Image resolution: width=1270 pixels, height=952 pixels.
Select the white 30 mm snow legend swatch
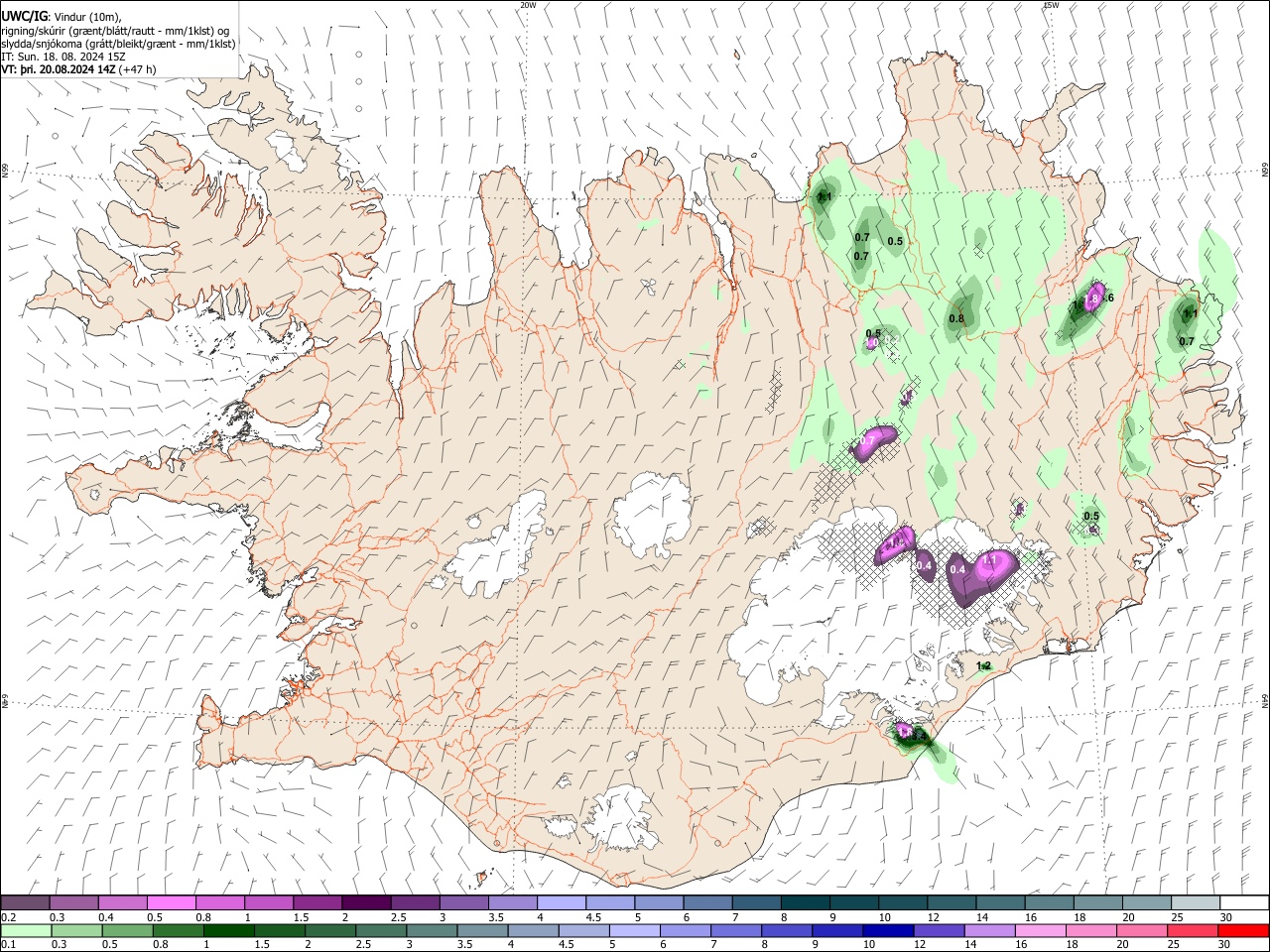[1244, 902]
